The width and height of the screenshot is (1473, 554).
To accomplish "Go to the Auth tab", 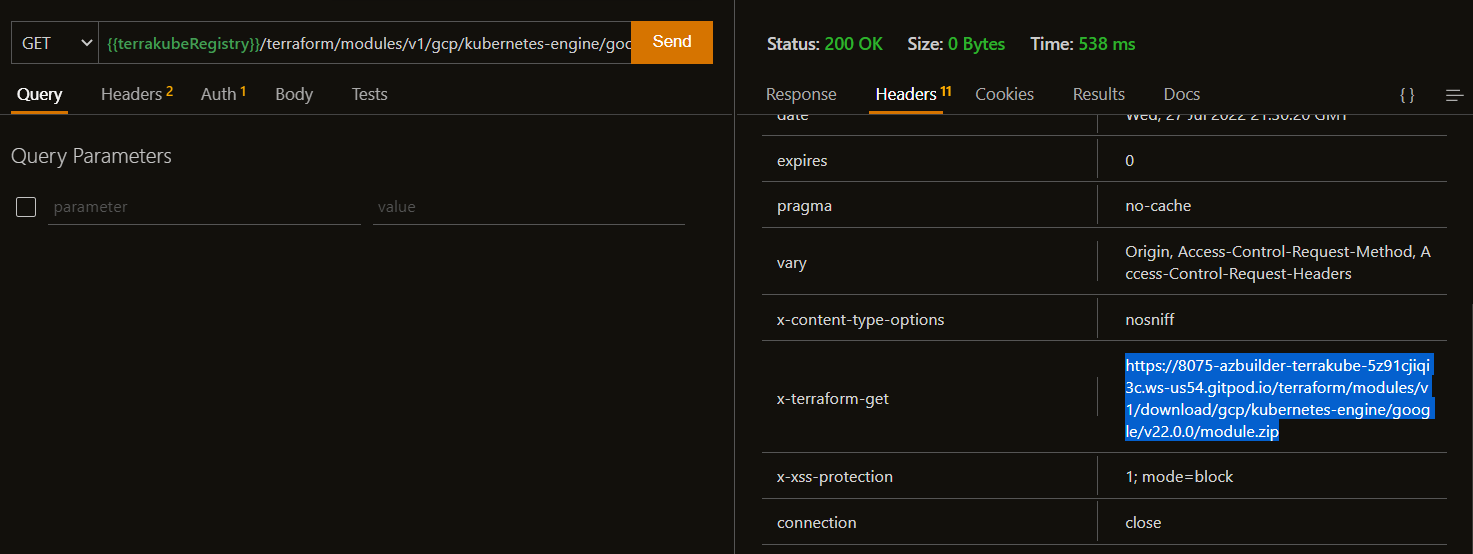I will tap(222, 95).
